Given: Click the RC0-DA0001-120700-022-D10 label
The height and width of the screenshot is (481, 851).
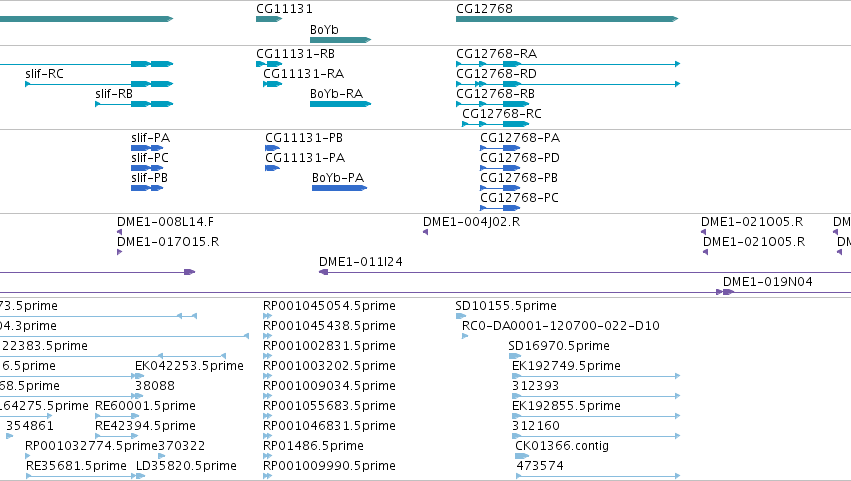Looking at the screenshot, I should (561, 326).
